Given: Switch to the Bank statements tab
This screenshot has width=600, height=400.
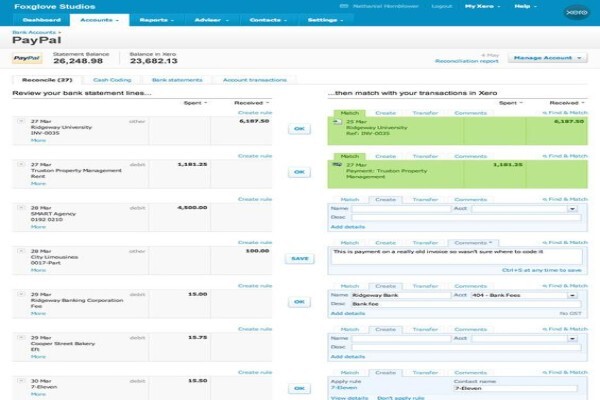Looking at the screenshot, I should pyautogui.click(x=177, y=80).
